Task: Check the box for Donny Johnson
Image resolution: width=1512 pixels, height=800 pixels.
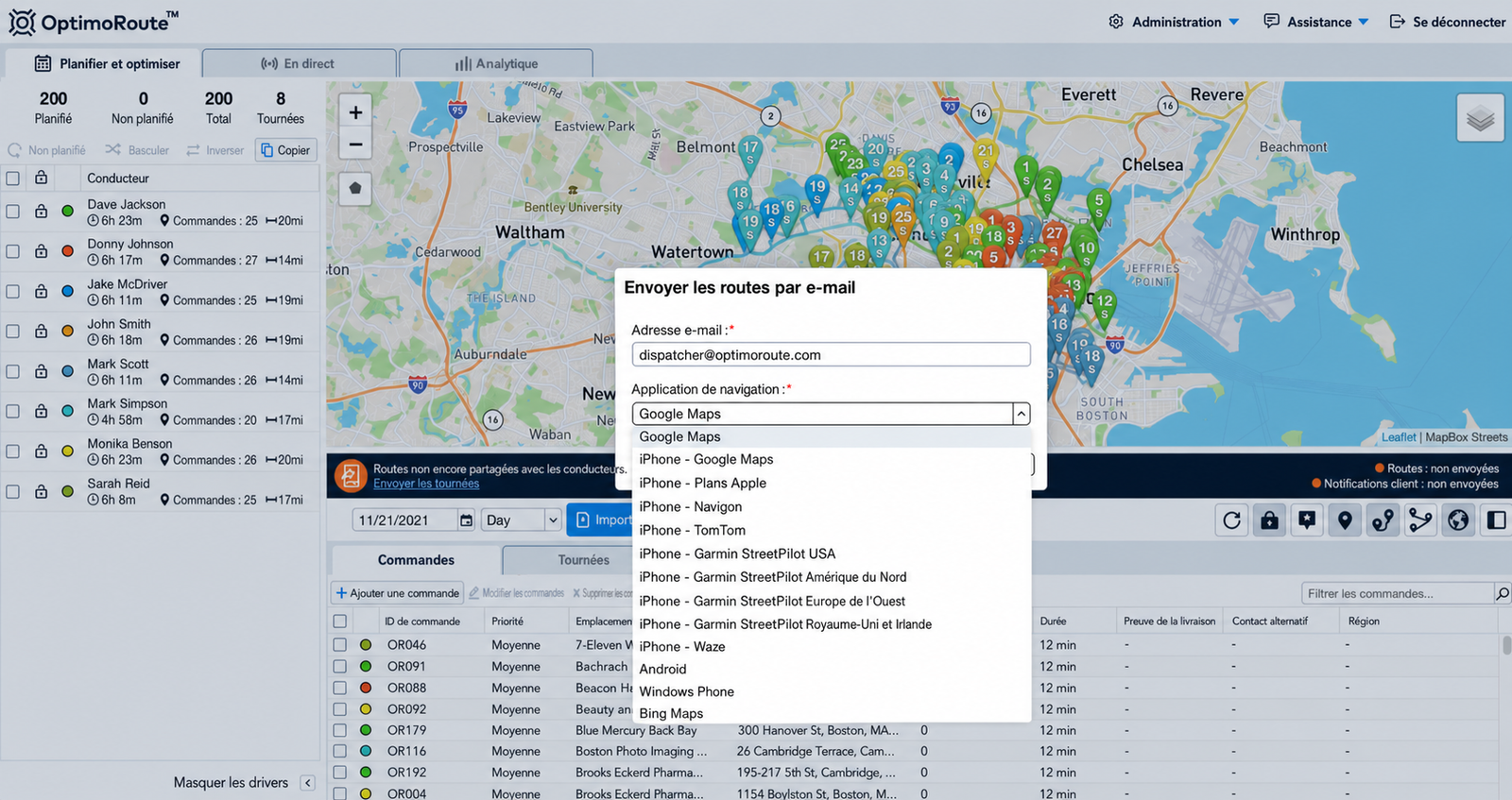Action: 13,251
